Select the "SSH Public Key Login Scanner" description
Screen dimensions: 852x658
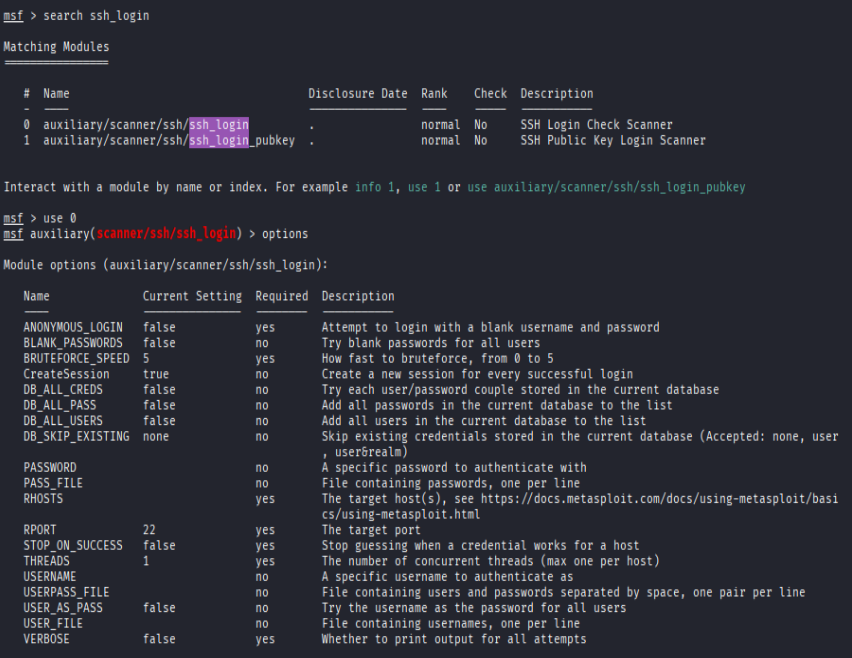(x=612, y=140)
